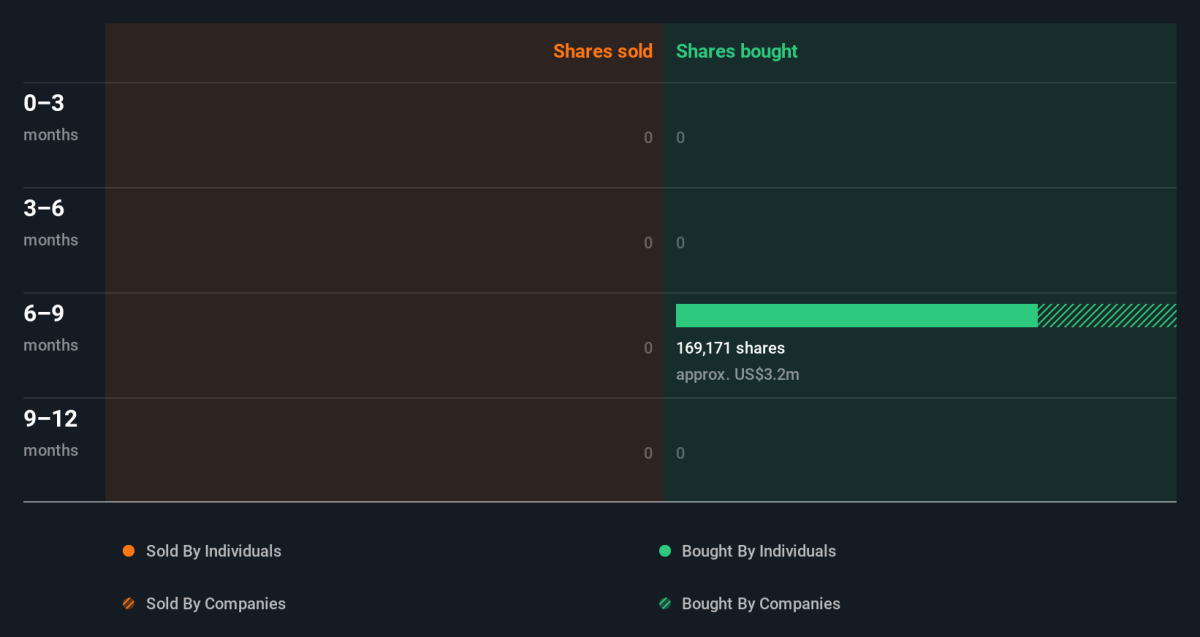The width and height of the screenshot is (1200, 637).
Task: Select the 0–3 months row label
Action: 51,117
